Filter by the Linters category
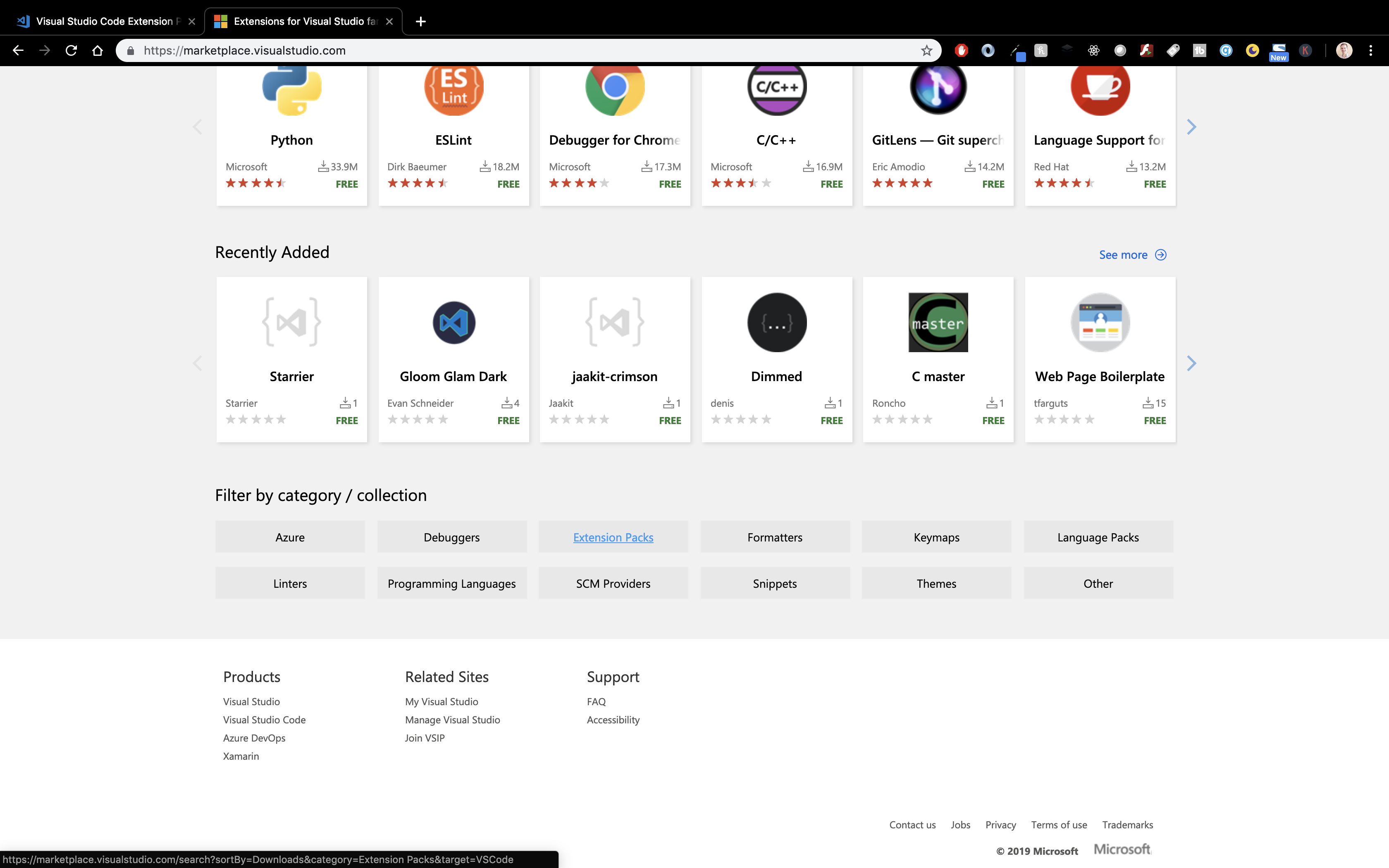Image resolution: width=1389 pixels, height=868 pixels. click(290, 583)
